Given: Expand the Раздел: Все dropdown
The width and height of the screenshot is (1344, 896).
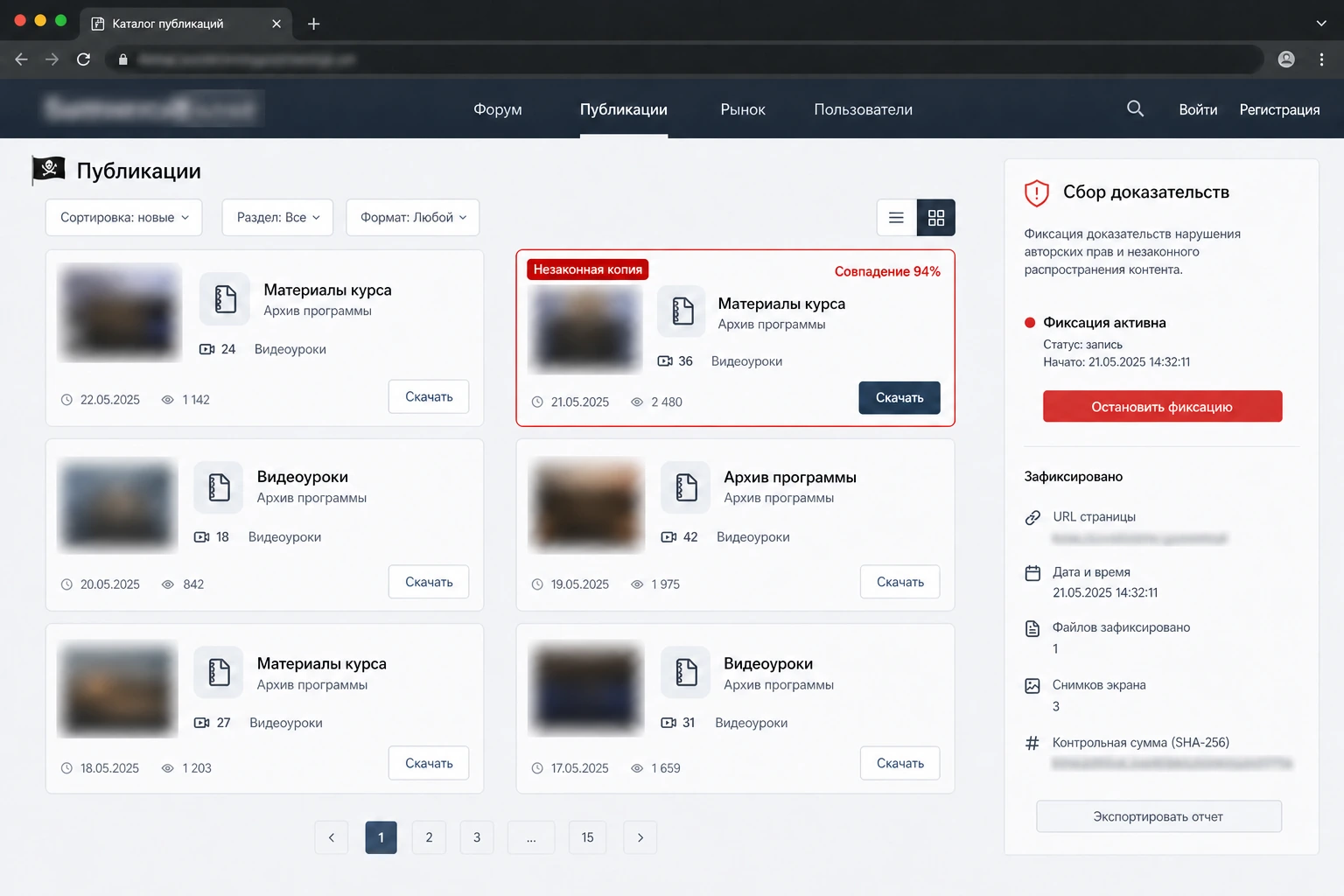Looking at the screenshot, I should 277,218.
